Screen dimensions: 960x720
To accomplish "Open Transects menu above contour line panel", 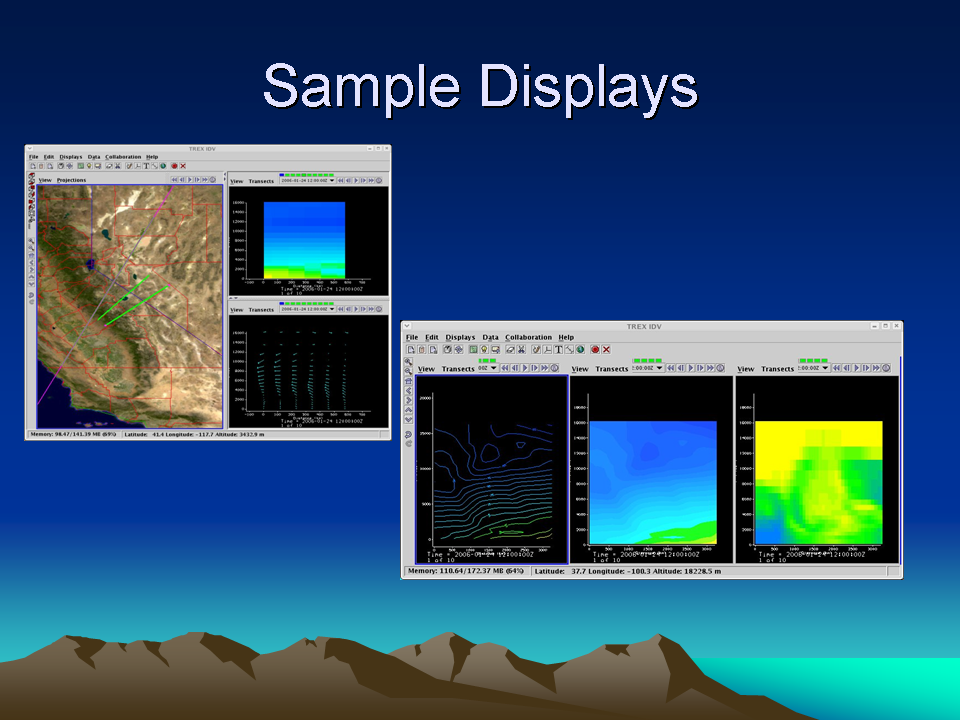I will click(458, 369).
